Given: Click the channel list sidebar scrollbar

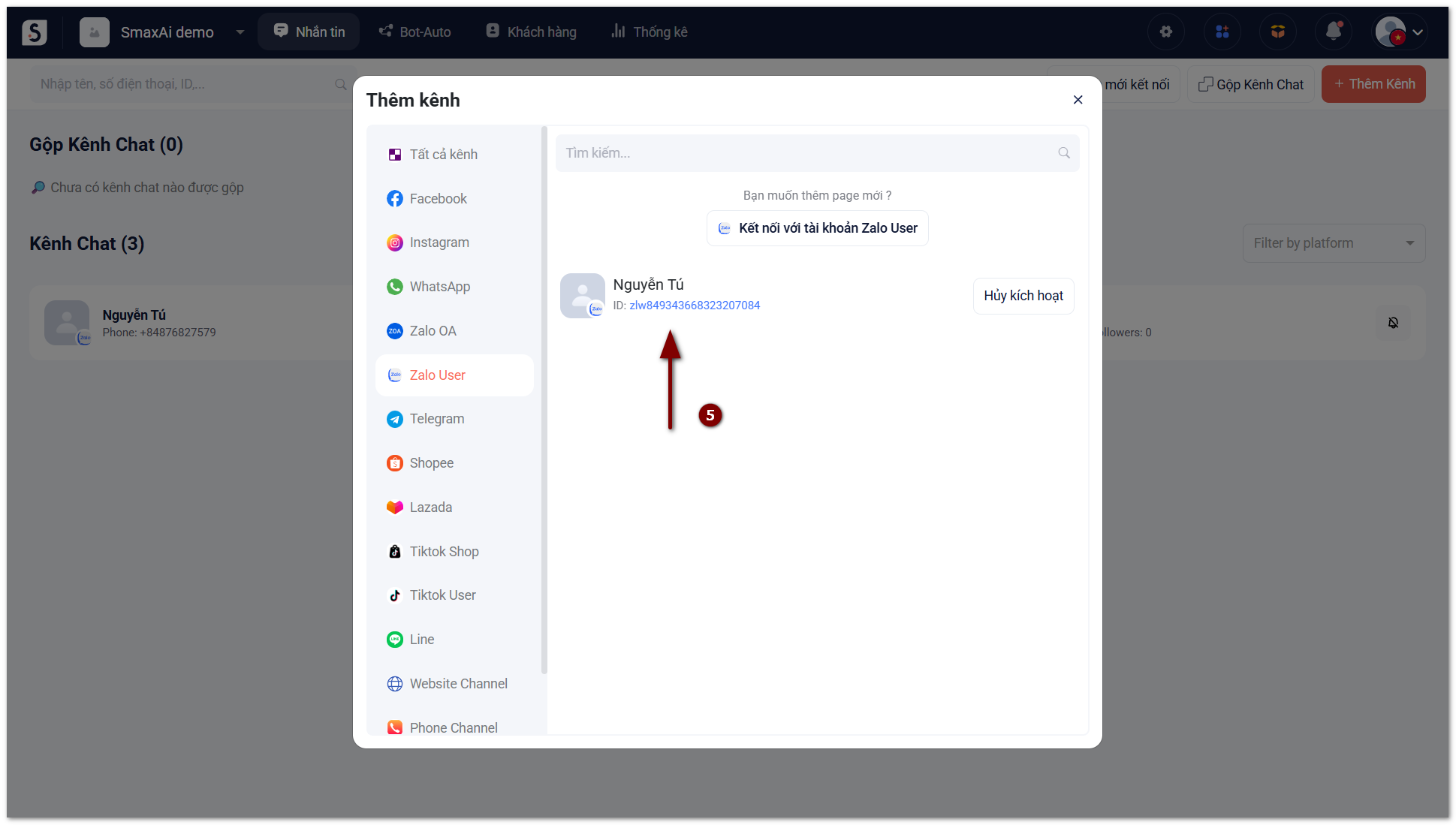Looking at the screenshot, I should click(544, 399).
